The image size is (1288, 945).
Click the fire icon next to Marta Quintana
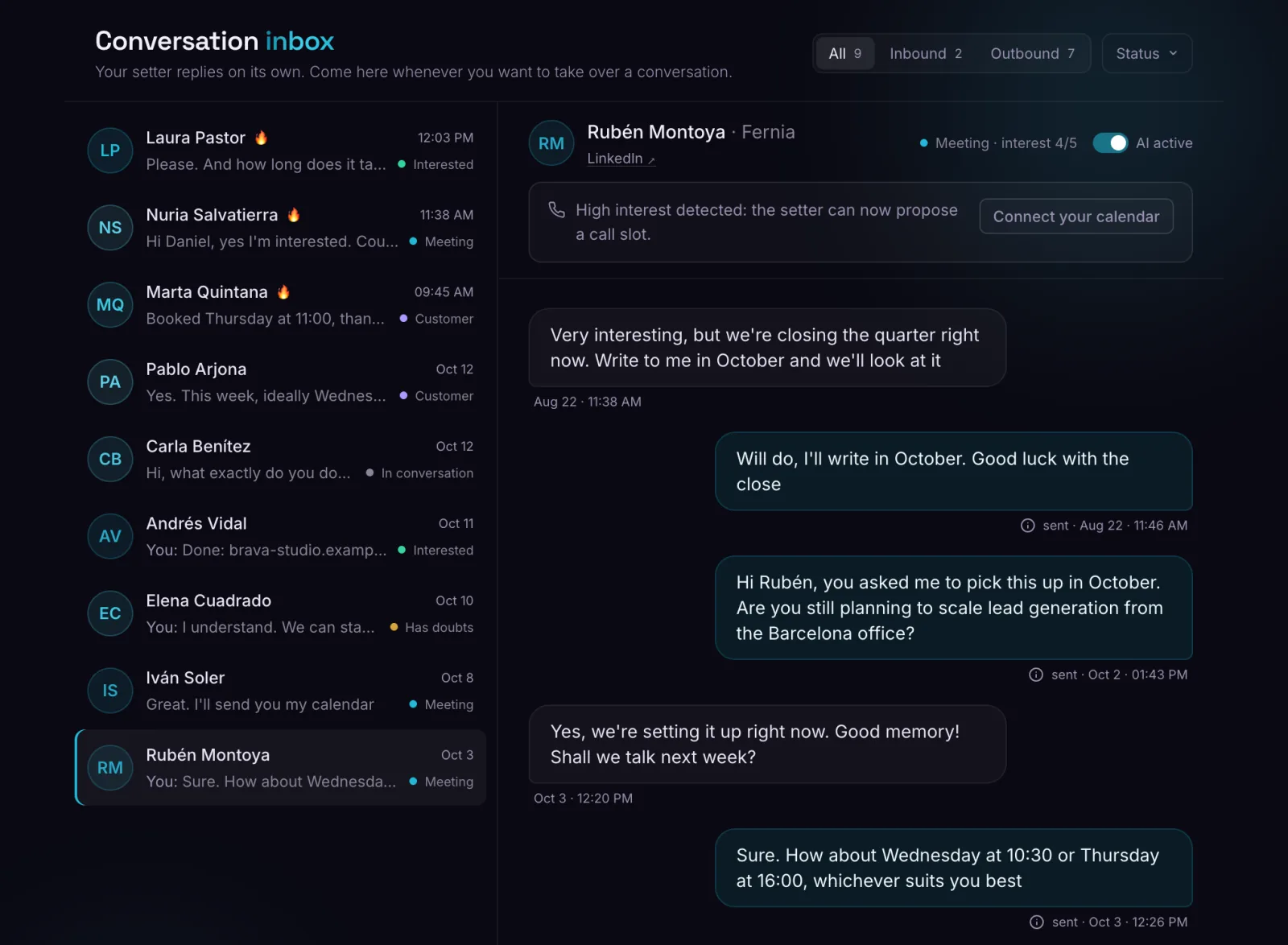point(283,292)
